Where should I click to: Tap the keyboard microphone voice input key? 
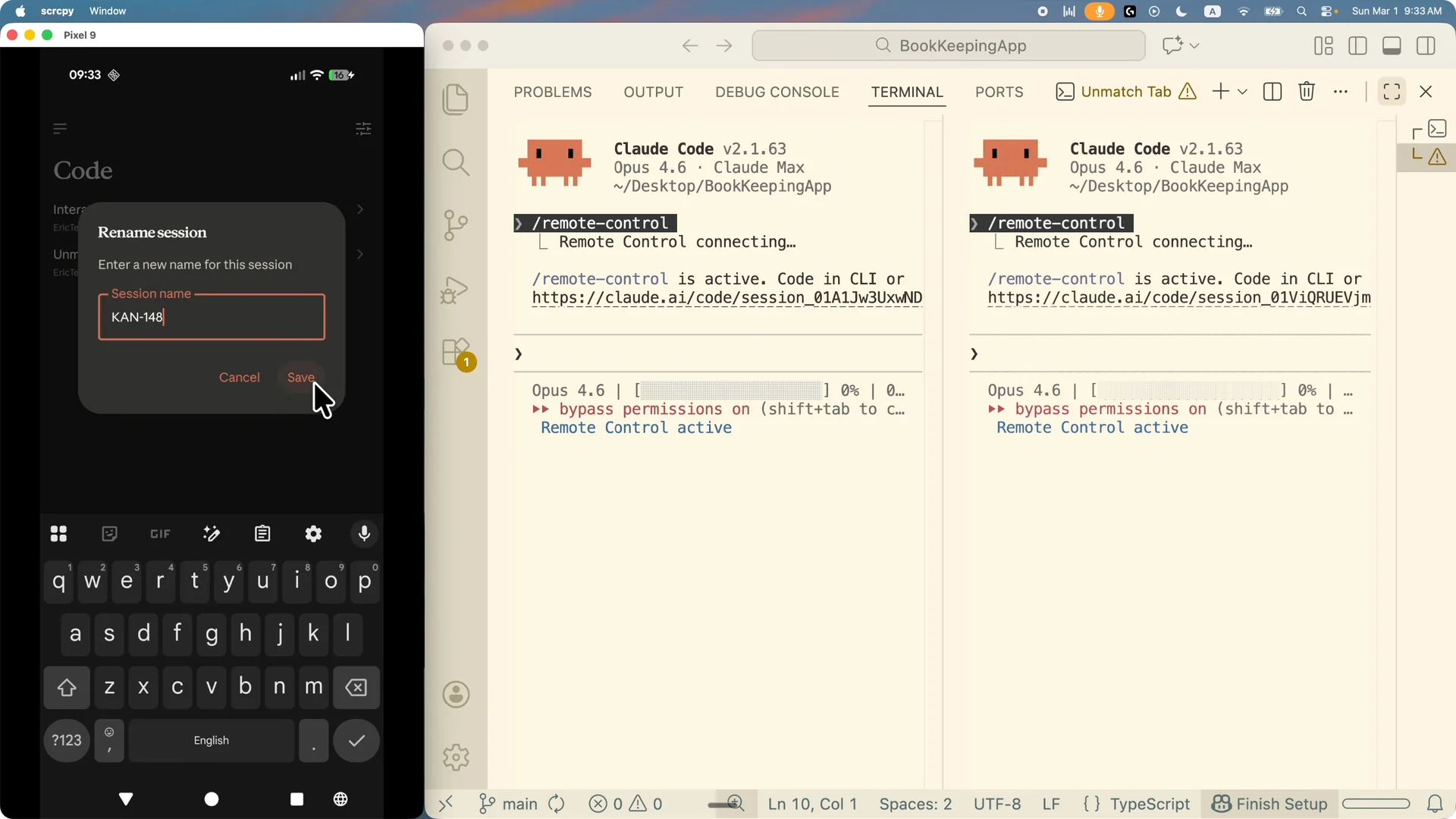tap(364, 534)
